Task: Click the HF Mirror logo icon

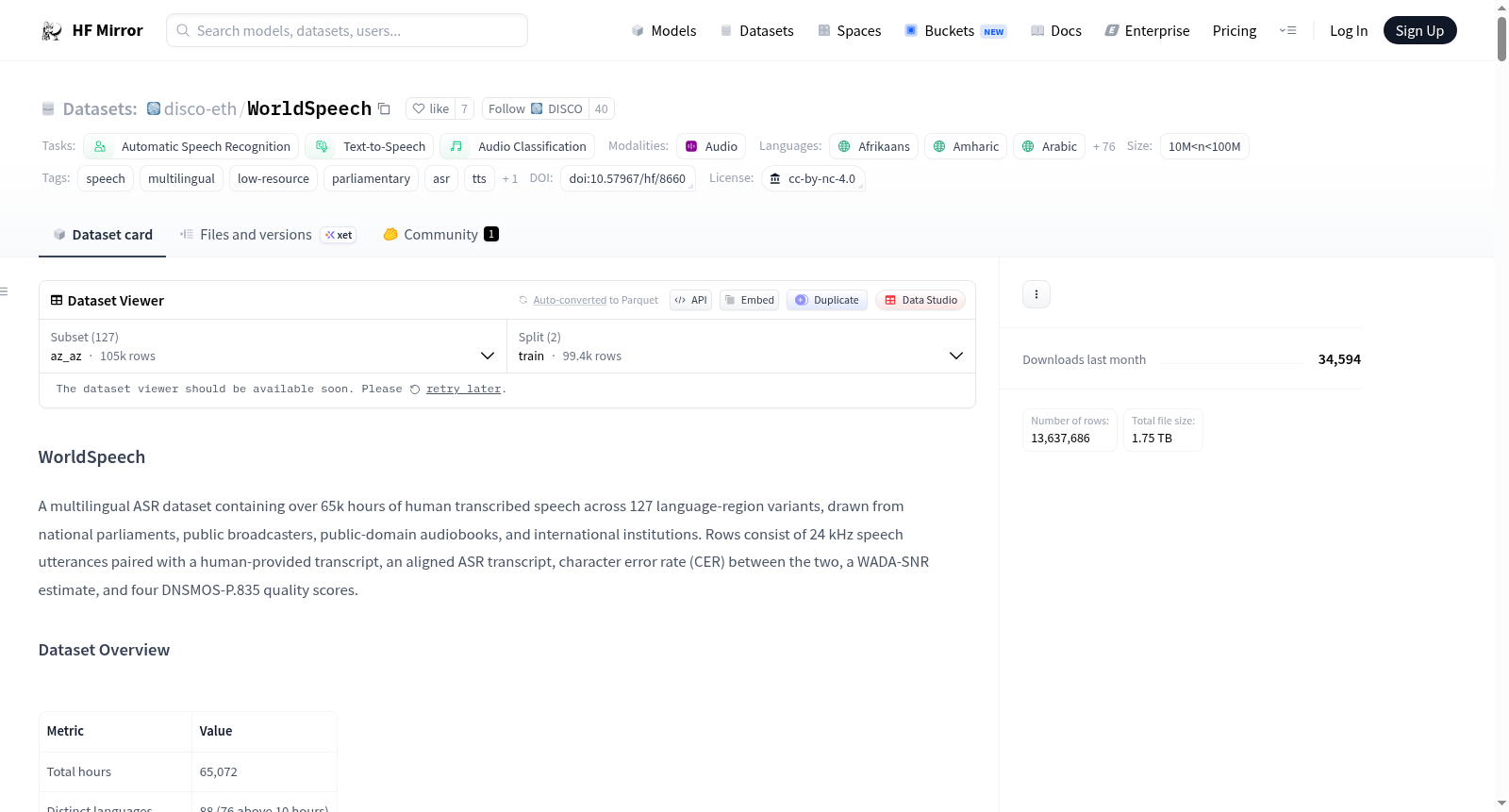Action: (x=52, y=30)
